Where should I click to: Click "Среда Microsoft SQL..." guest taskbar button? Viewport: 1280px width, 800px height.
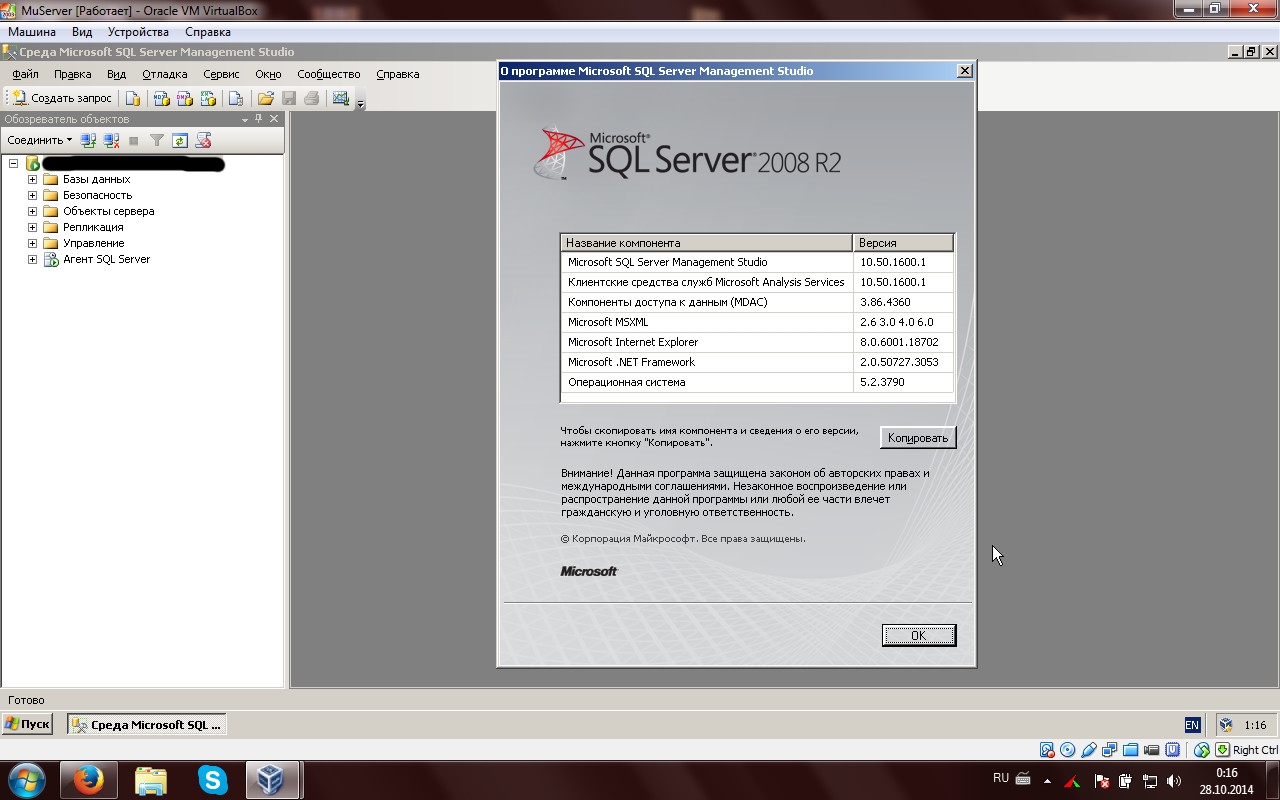point(147,725)
